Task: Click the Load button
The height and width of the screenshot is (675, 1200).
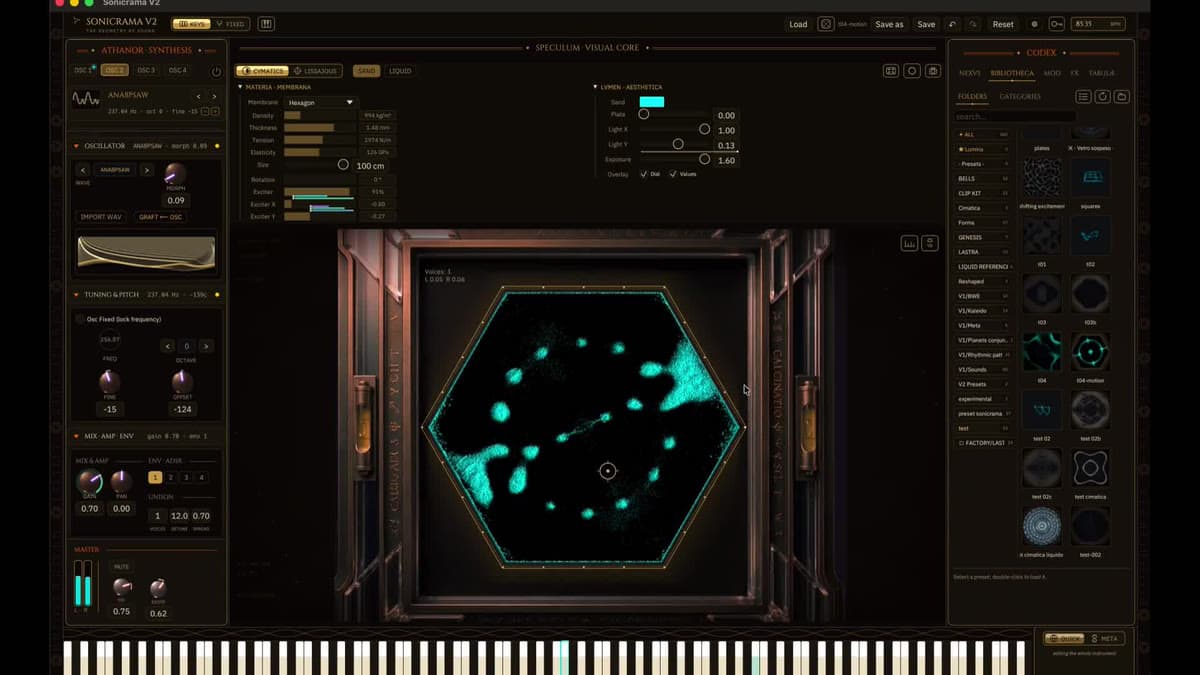Action: tap(798, 24)
